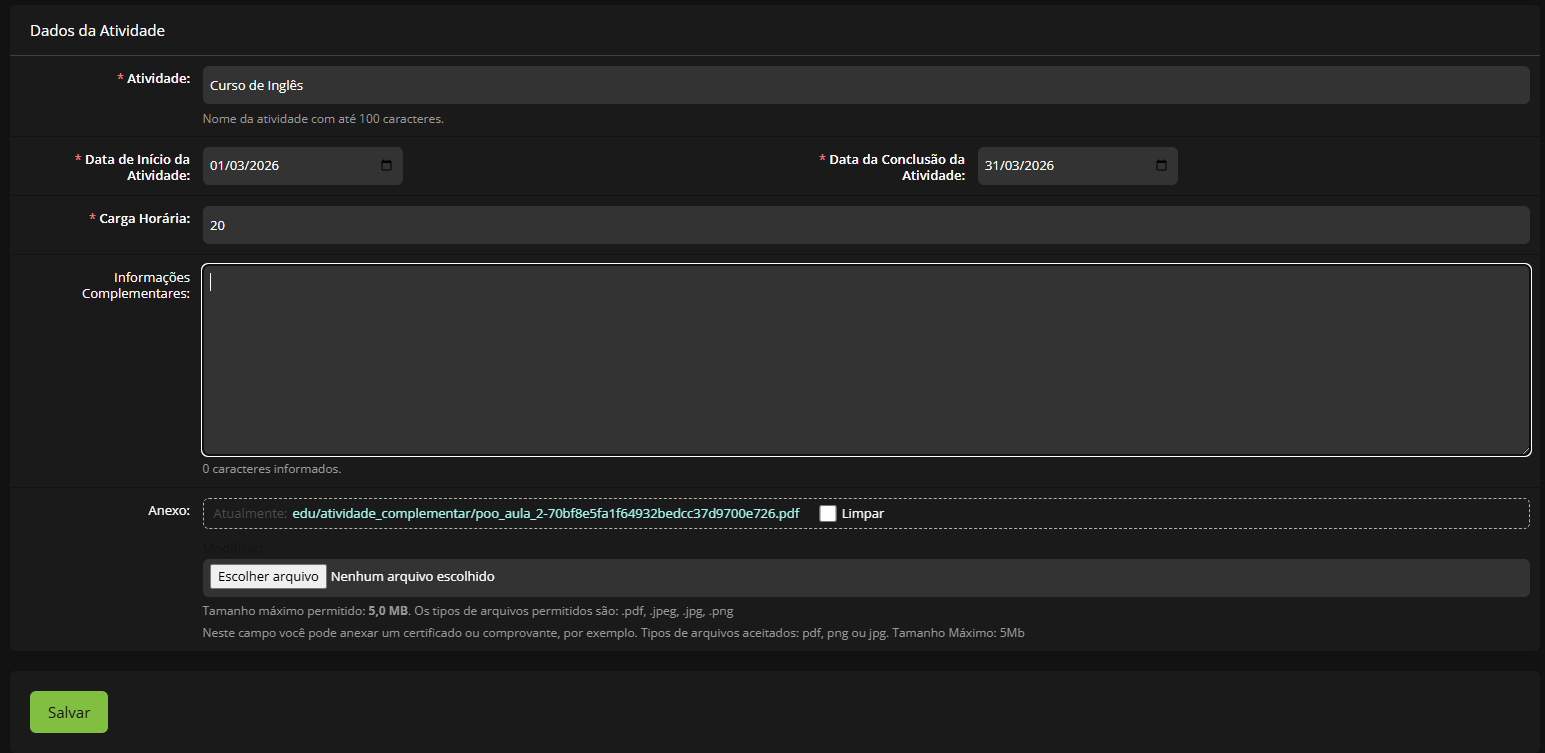The width and height of the screenshot is (1545, 753).
Task: Open the calendar picker for Data de Início
Action: 386,166
